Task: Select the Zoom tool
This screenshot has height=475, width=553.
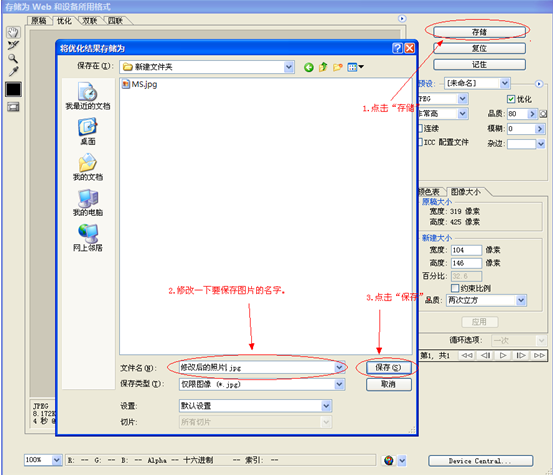Action: coord(13,58)
